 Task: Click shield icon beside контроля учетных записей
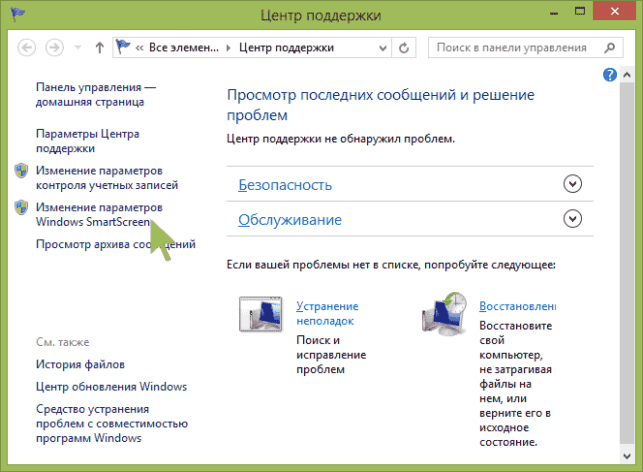[x=21, y=171]
